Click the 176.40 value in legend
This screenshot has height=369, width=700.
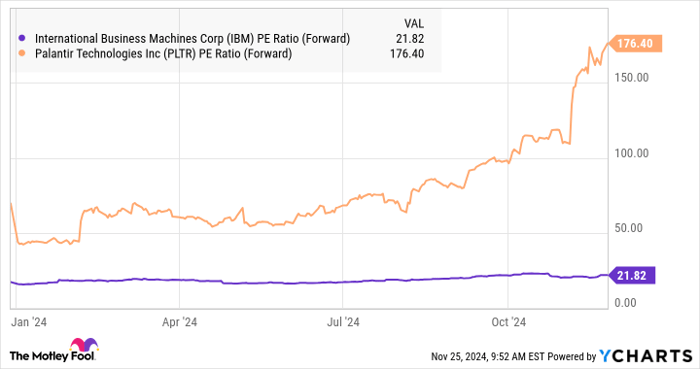[407, 54]
